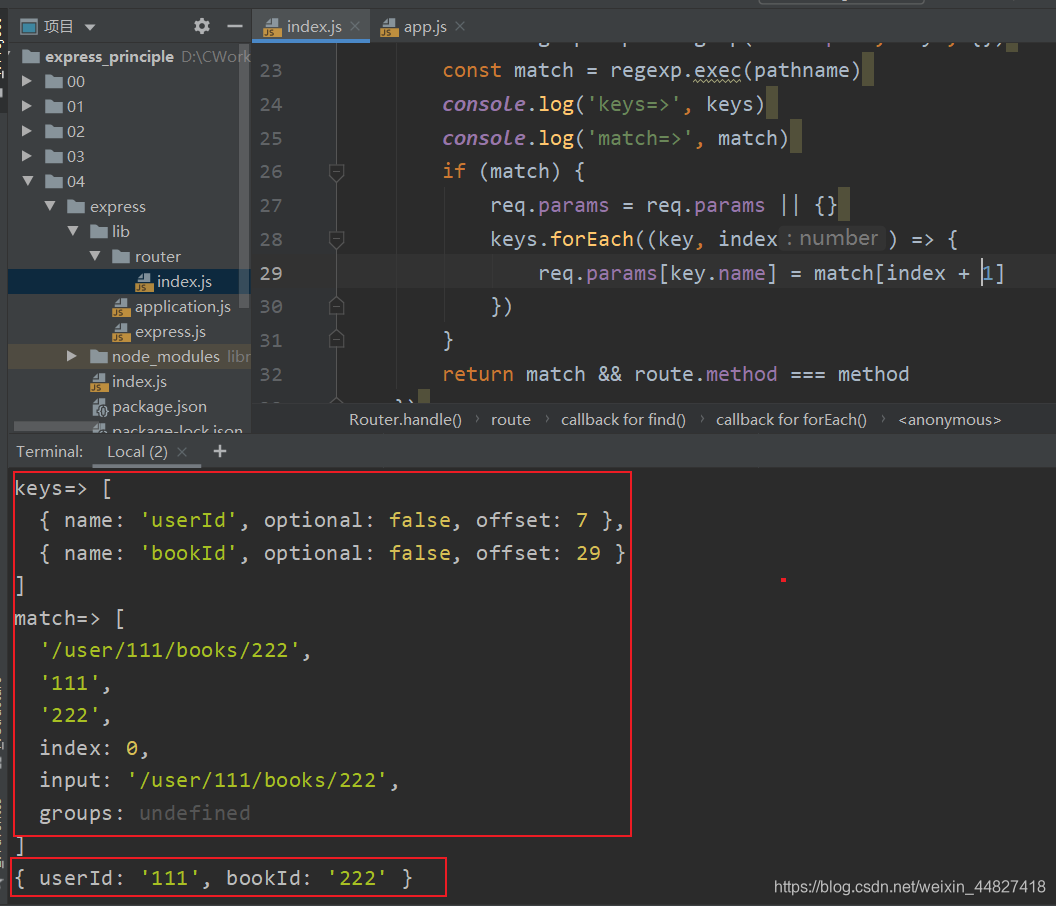The image size is (1056, 906).
Task: Click callback for forEach() breadcrumb
Action: (x=791, y=420)
